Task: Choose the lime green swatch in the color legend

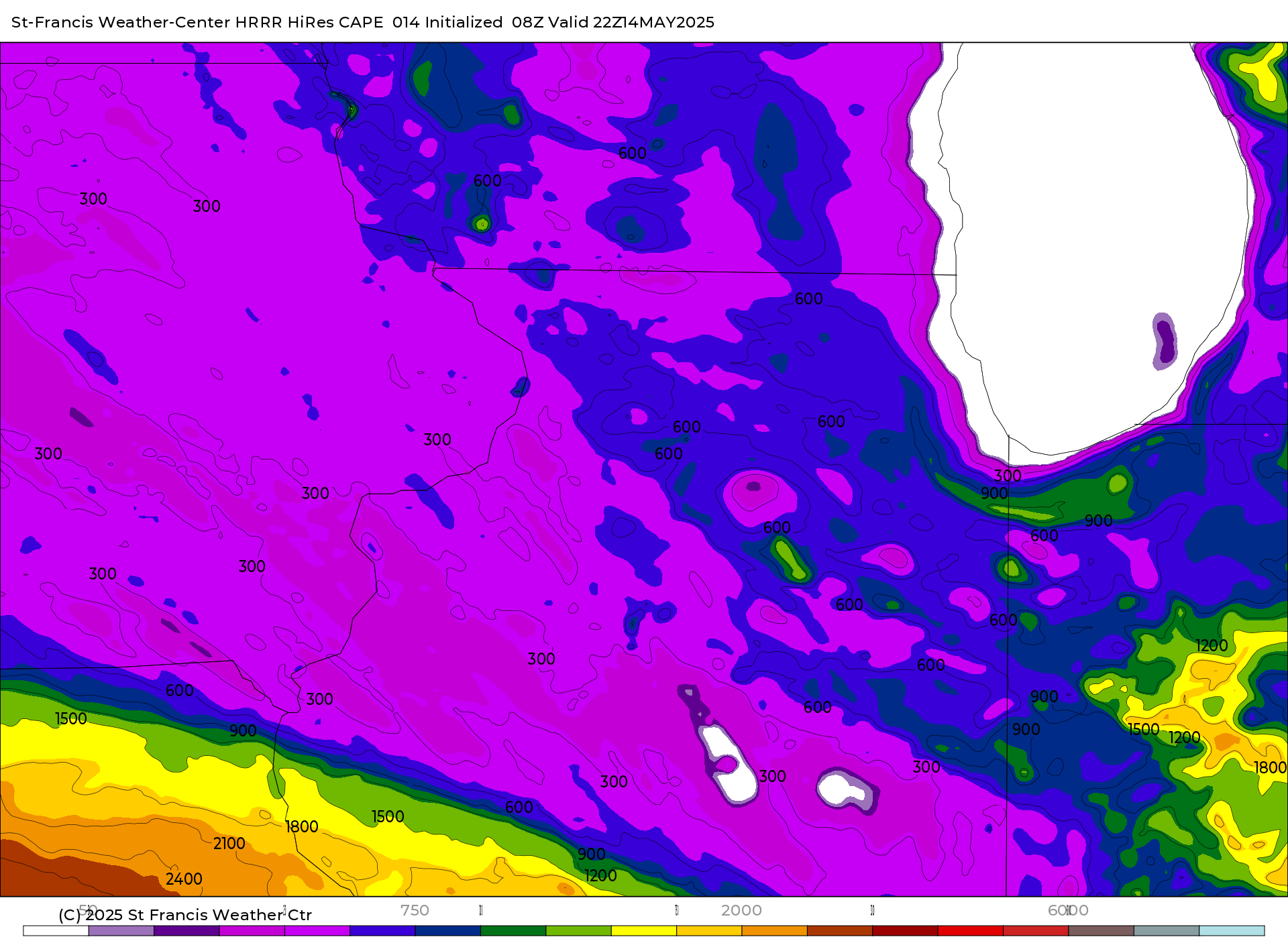Action: tap(578, 931)
